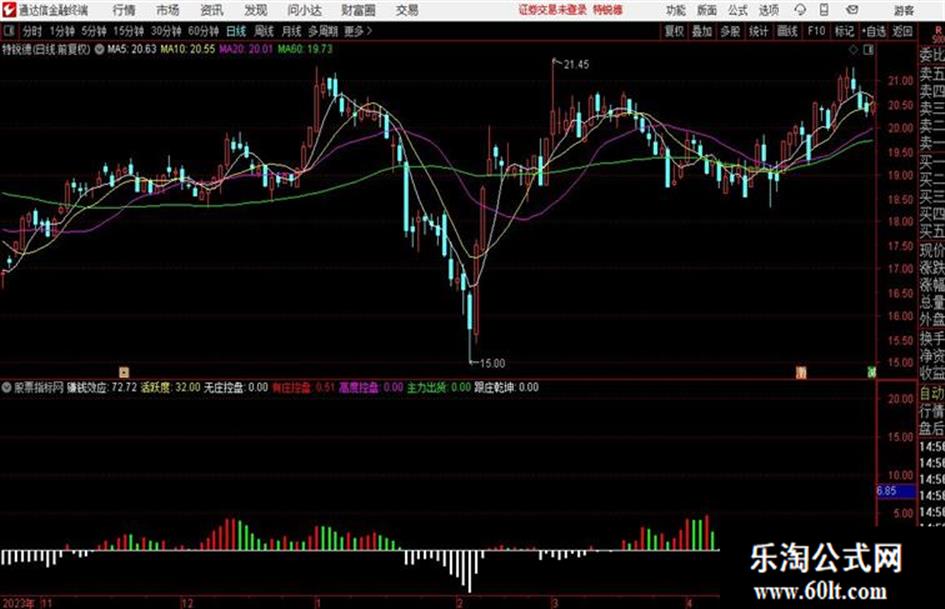Click the MA60: 19.73 value label
The height and width of the screenshot is (609, 945).
click(x=305, y=49)
